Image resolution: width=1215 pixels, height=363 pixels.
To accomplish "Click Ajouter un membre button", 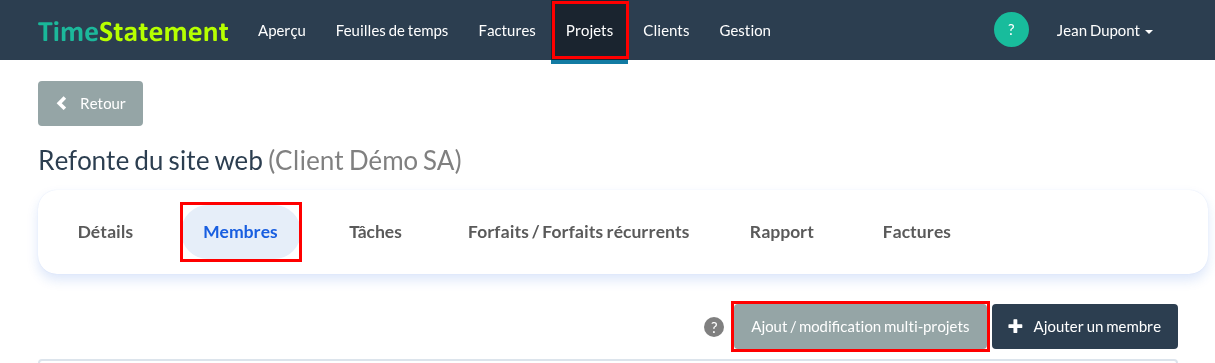I will 1085,327.
